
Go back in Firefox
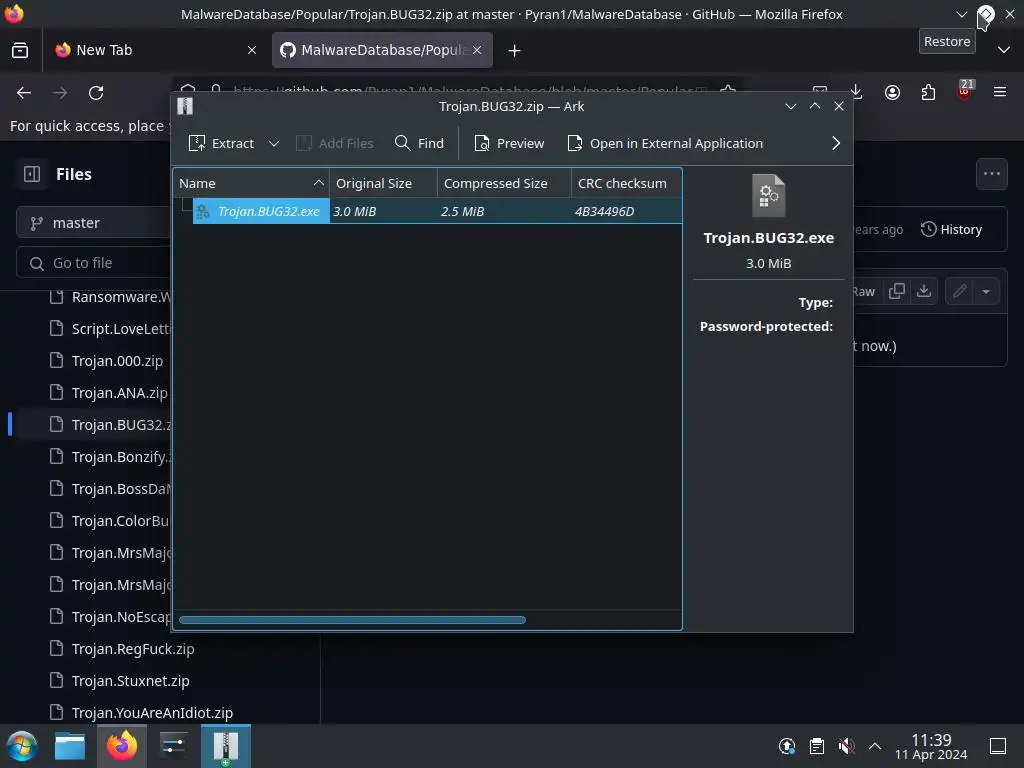coord(24,93)
